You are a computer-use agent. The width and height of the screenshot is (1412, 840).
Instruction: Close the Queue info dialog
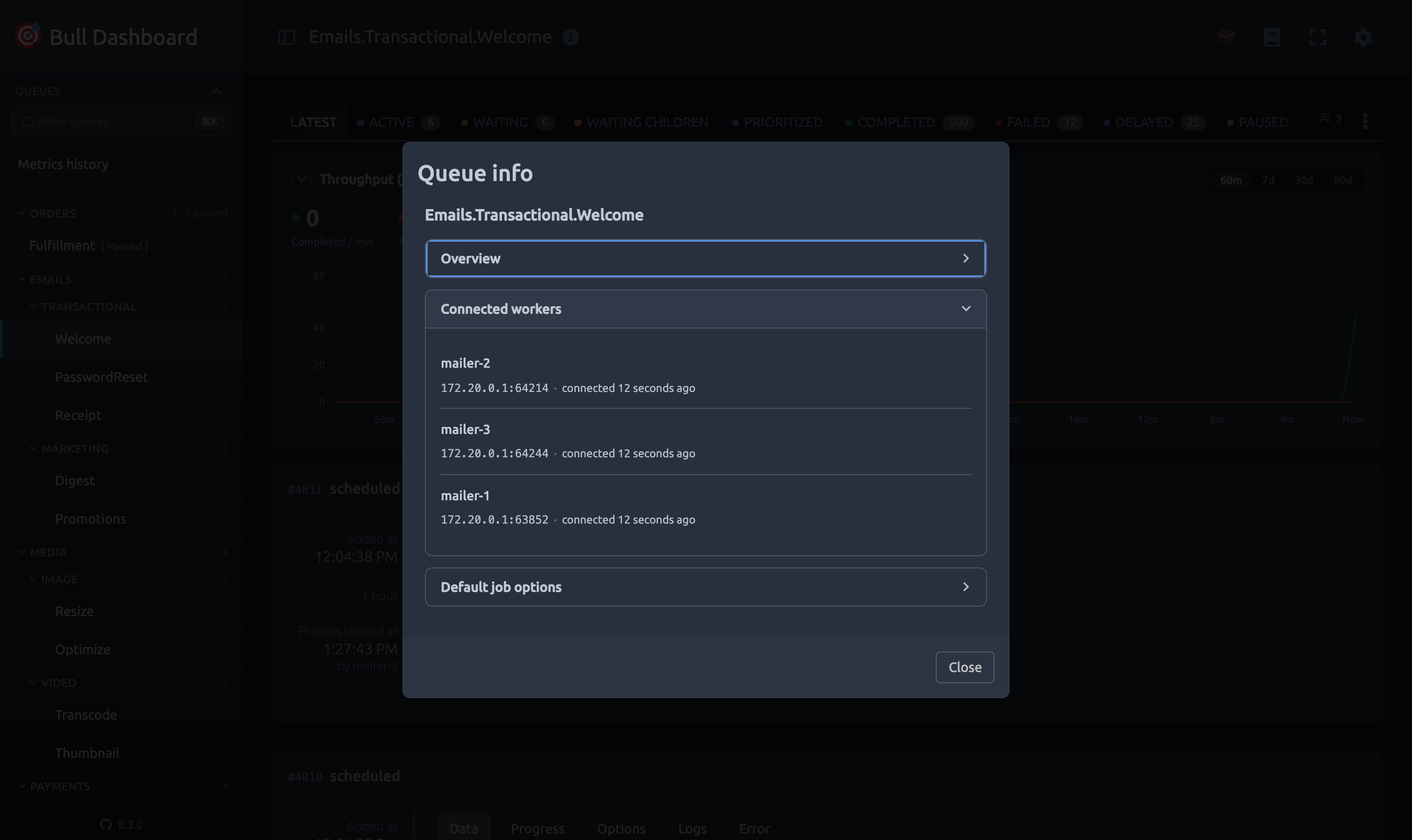(965, 667)
